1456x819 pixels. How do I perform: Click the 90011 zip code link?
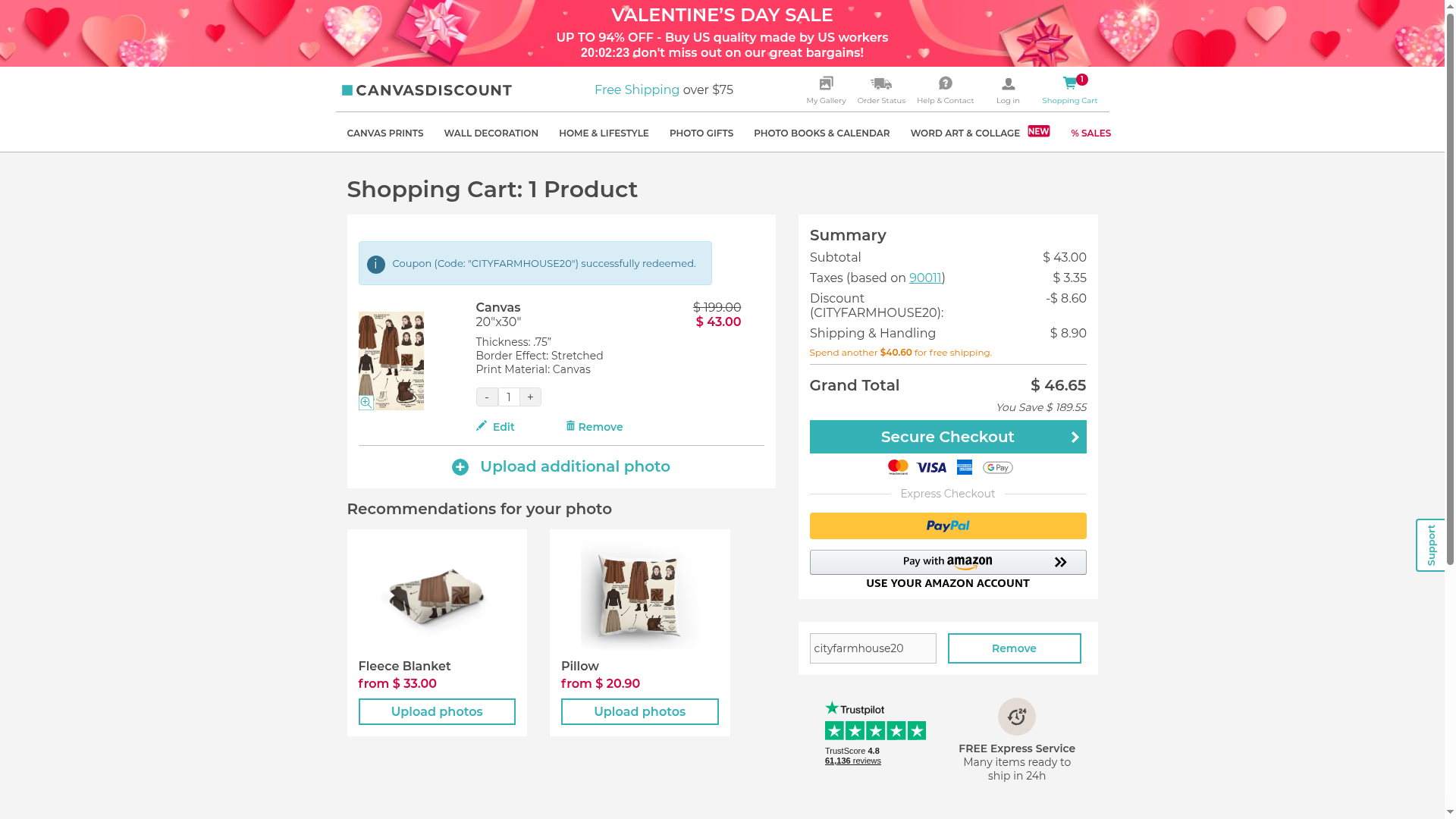925,278
